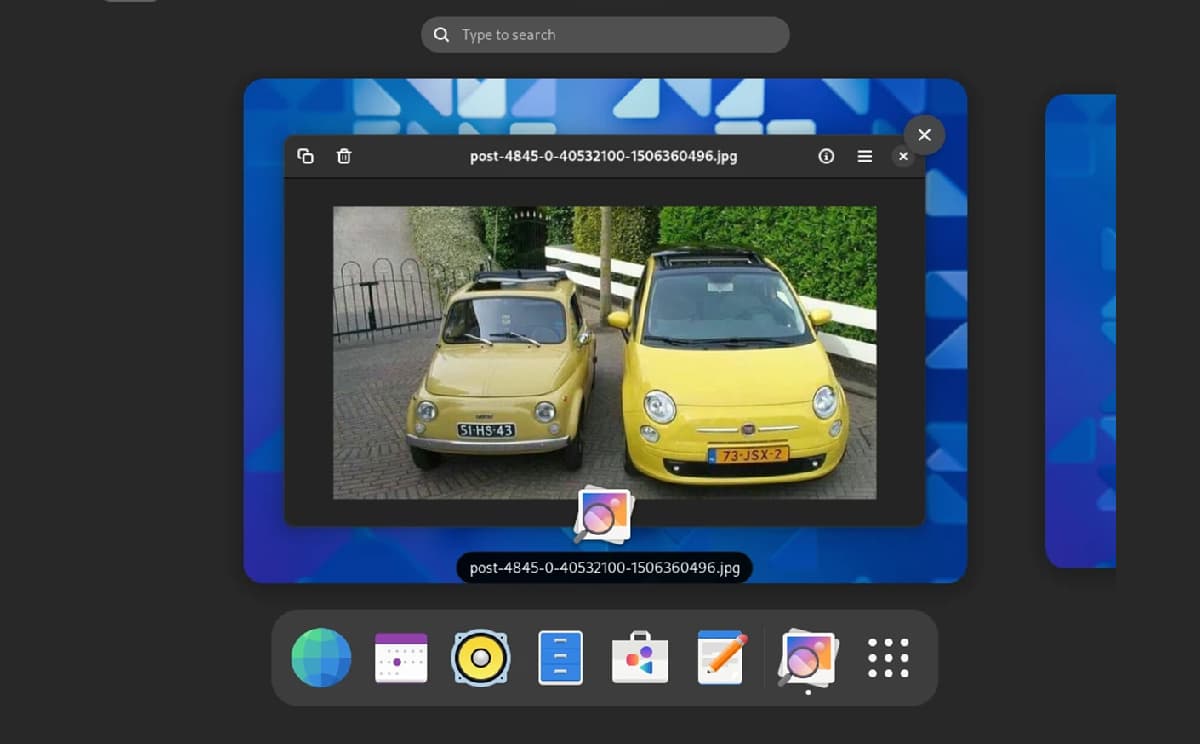Open the Files app in the dock
The width and height of the screenshot is (1200, 744).
click(561, 658)
